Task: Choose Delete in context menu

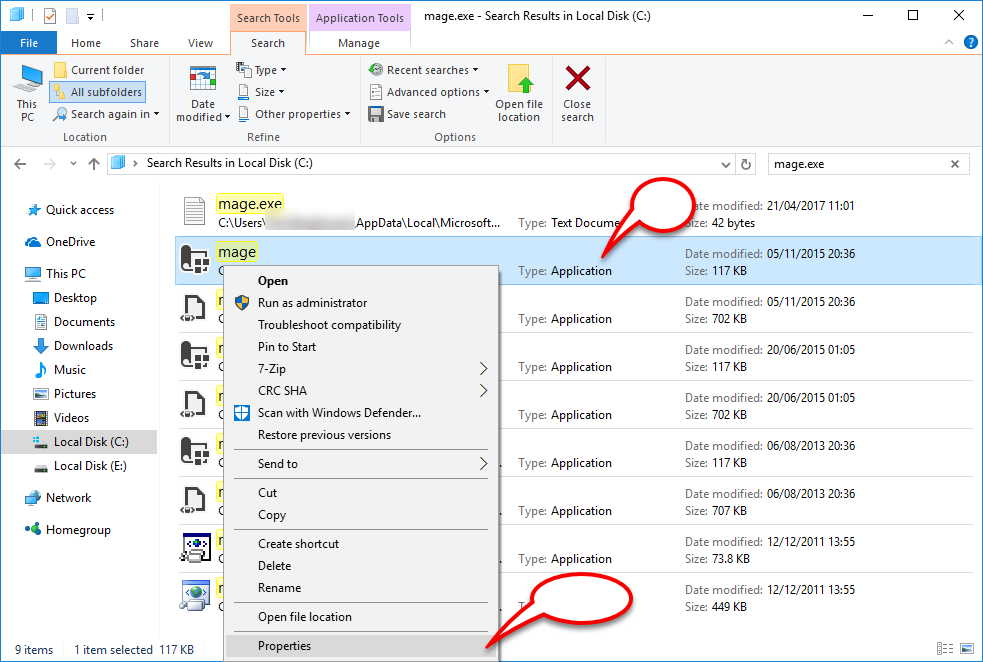Action: pos(361,565)
